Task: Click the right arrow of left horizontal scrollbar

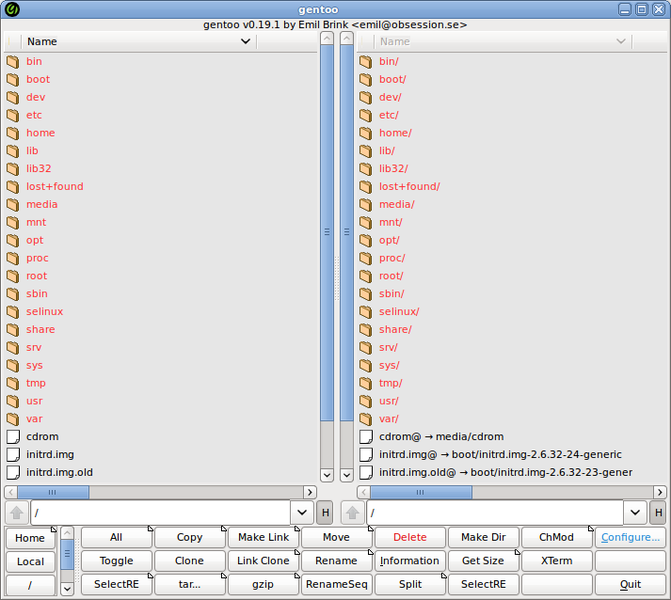Action: tap(310, 492)
